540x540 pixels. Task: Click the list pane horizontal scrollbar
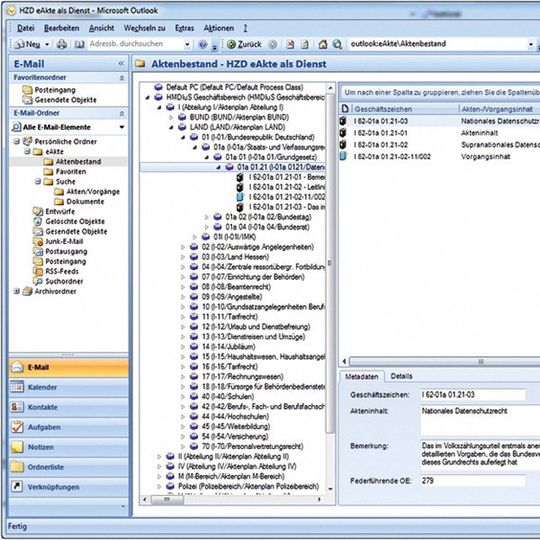point(445,361)
